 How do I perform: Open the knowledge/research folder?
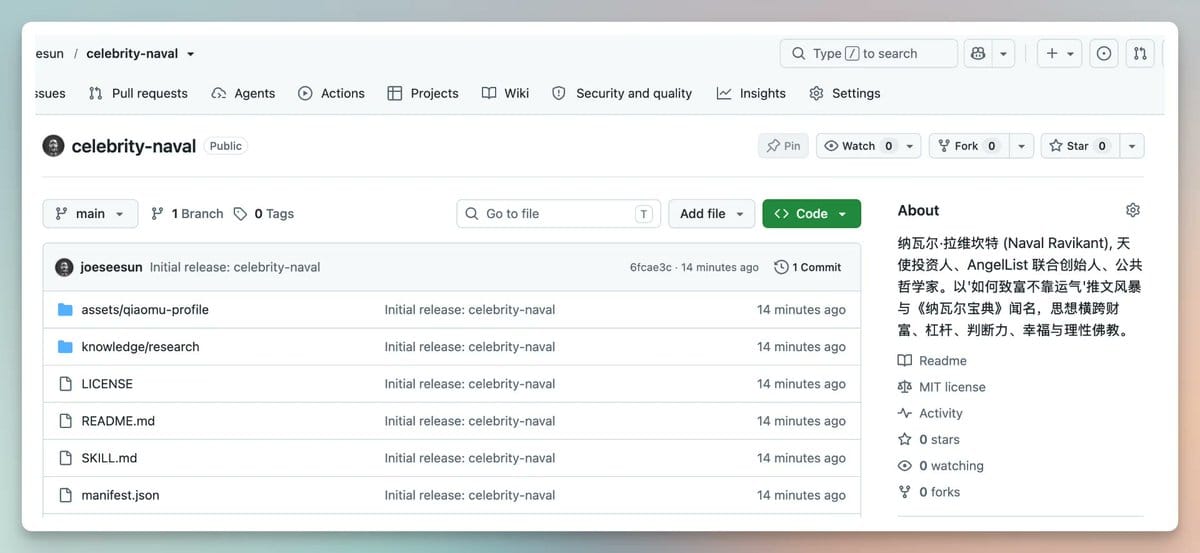coord(140,347)
